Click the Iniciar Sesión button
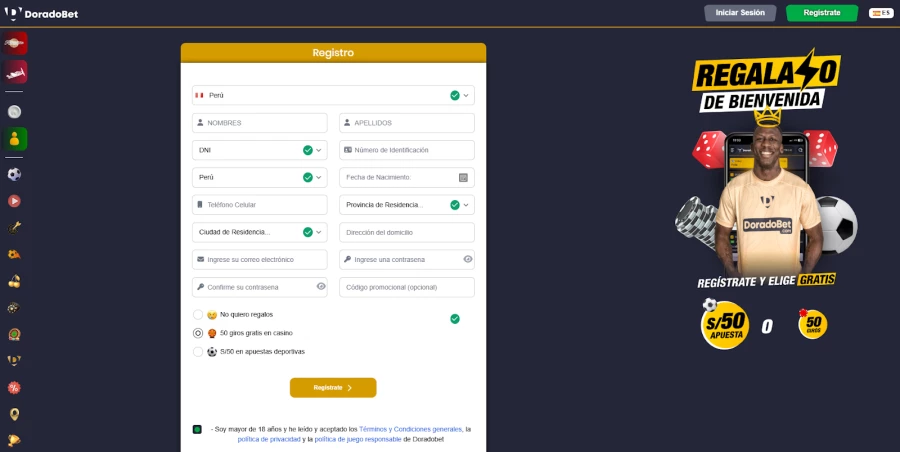Screen dimensions: 900x452 click(x=740, y=13)
